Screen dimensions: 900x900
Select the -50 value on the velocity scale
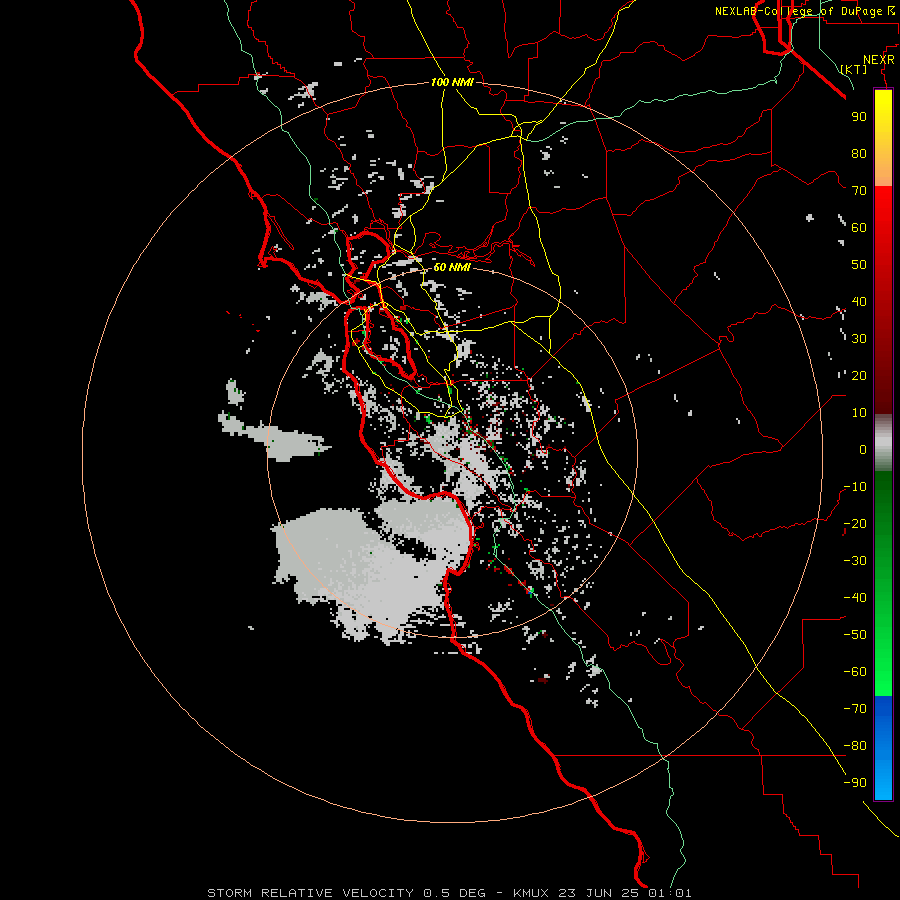pyautogui.click(x=855, y=635)
